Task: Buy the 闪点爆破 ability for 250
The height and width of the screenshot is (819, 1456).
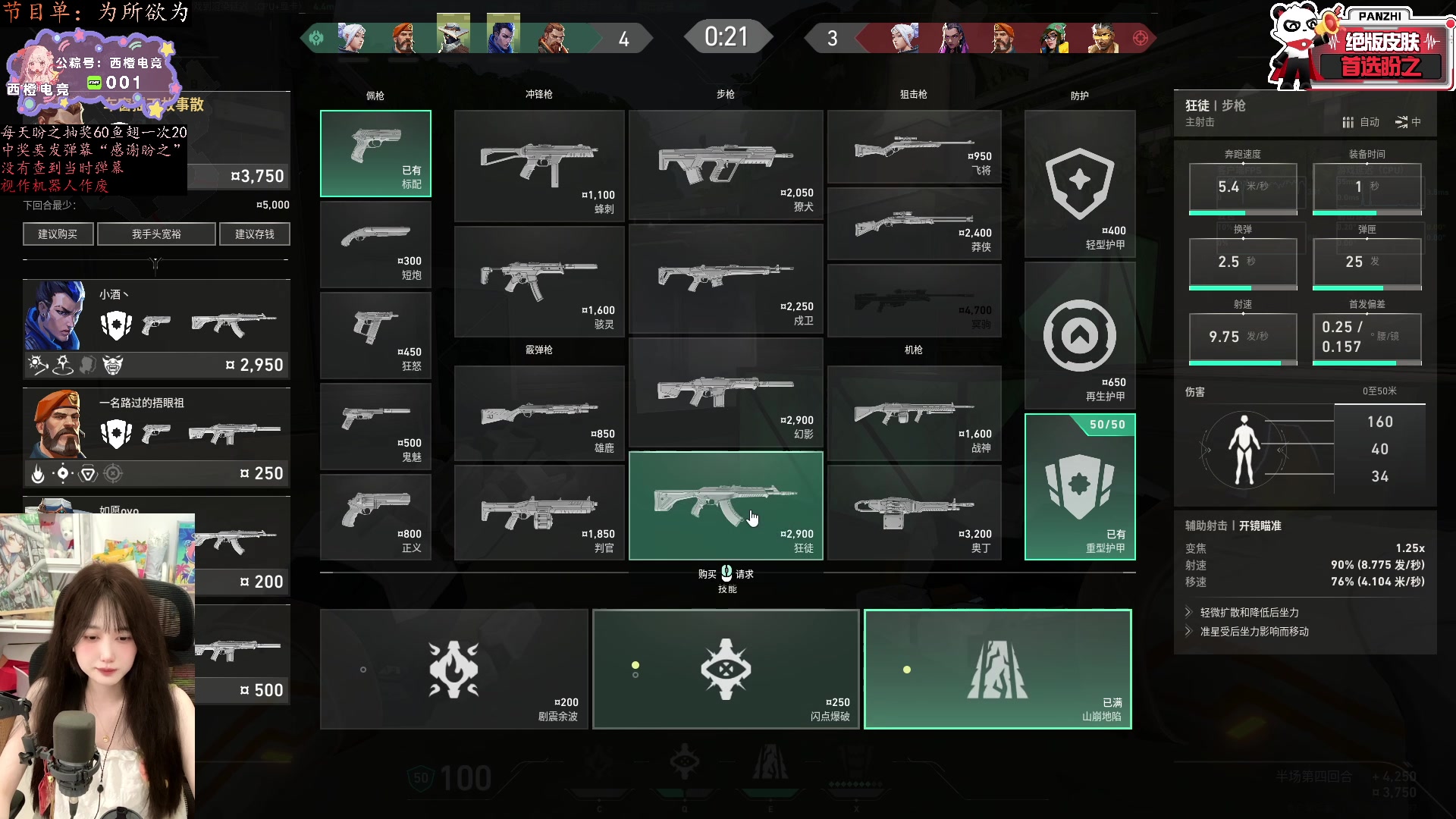Action: (x=726, y=669)
